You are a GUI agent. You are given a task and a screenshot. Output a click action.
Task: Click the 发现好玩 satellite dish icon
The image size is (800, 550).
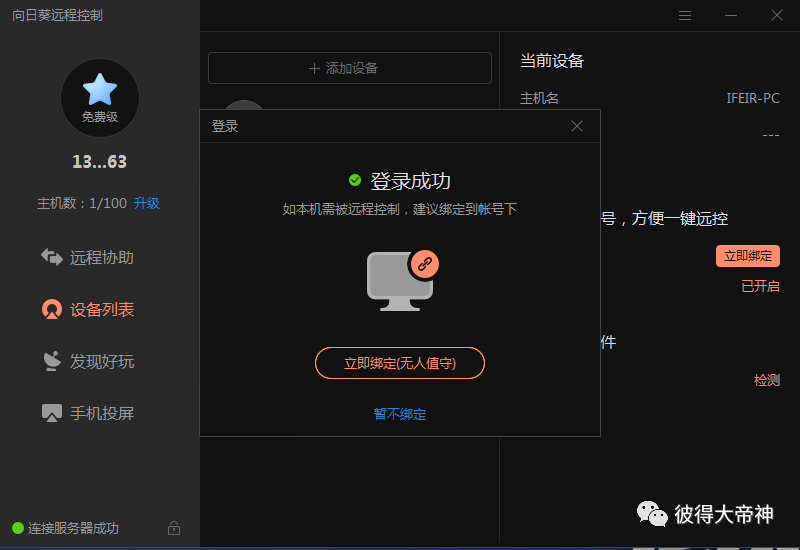coord(52,361)
